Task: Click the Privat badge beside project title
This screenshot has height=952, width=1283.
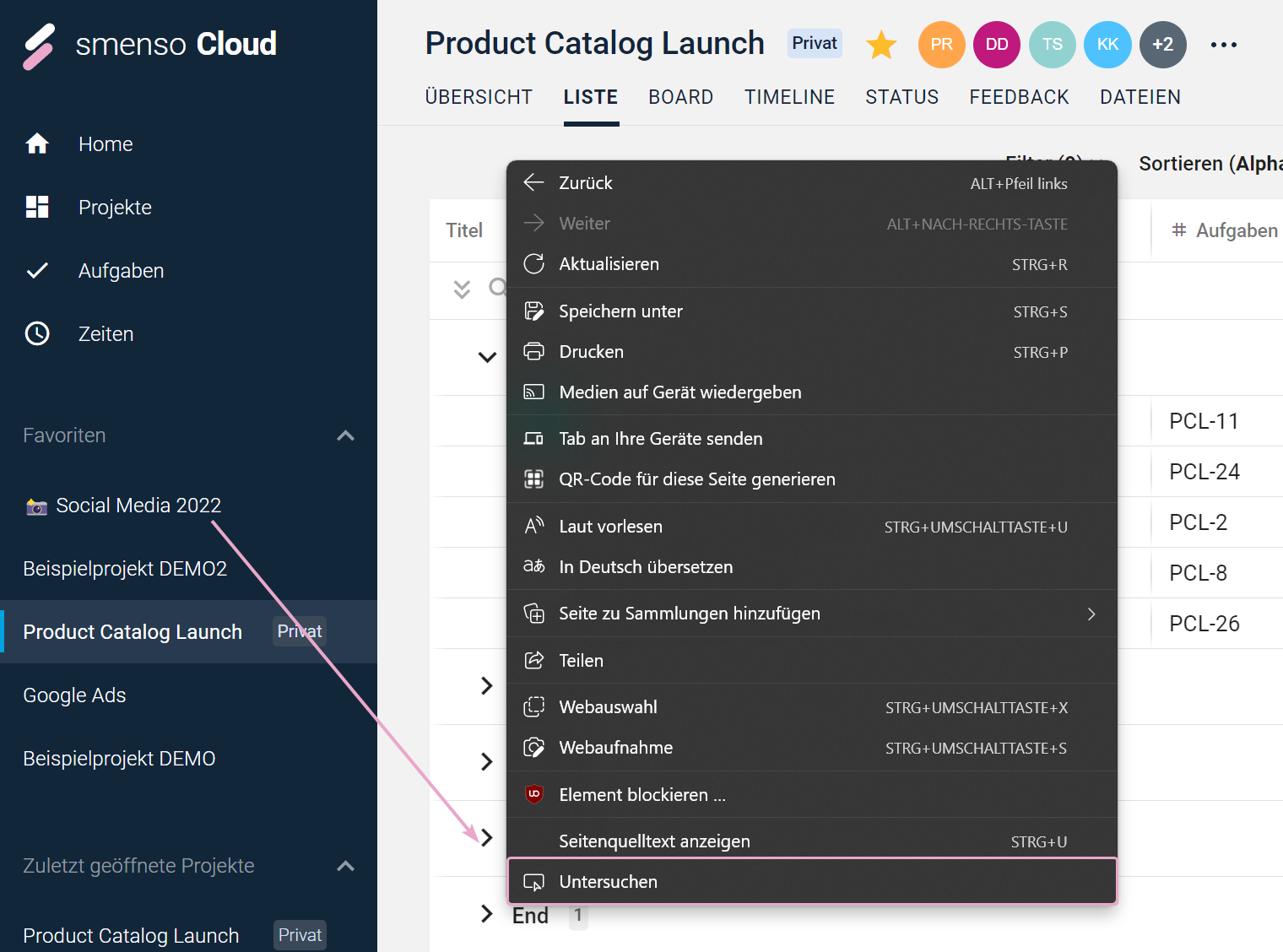Action: point(815,43)
